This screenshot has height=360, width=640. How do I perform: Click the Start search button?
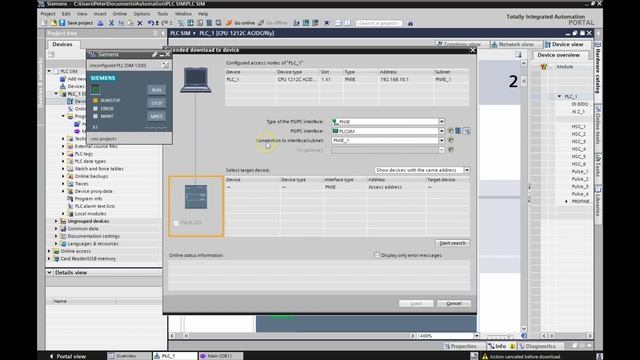(452, 243)
